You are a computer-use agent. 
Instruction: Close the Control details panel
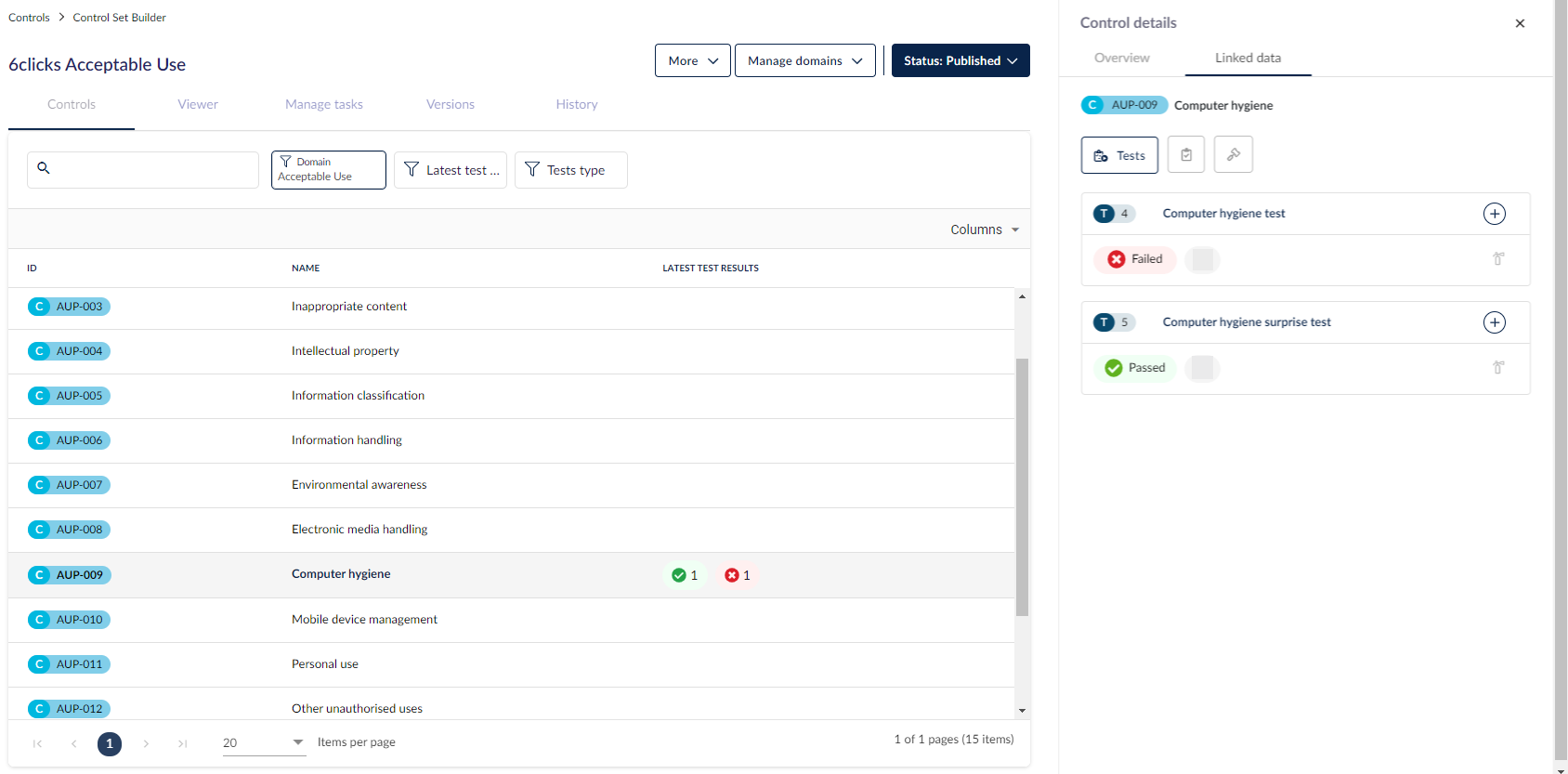tap(1520, 23)
